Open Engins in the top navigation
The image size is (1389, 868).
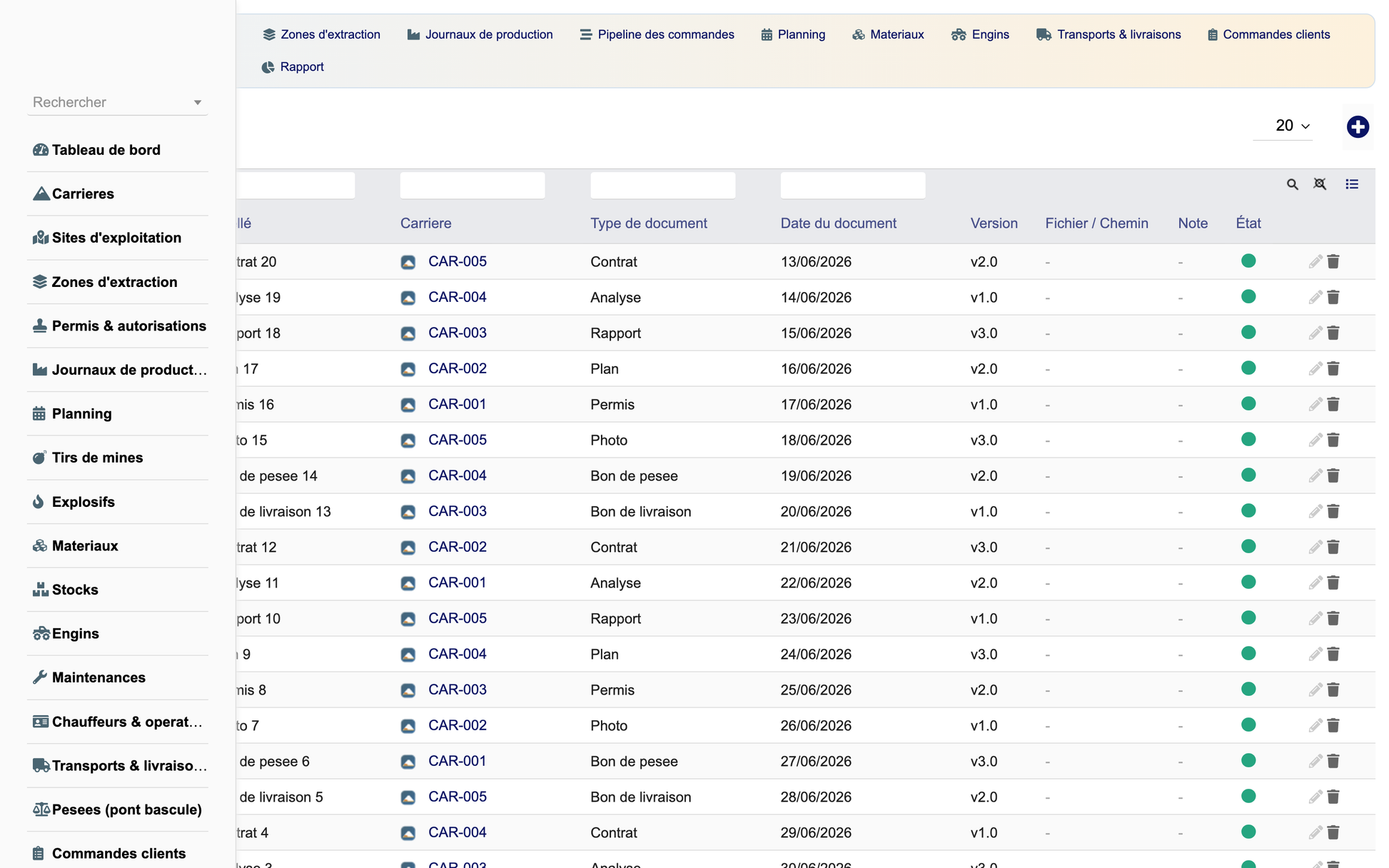pos(980,34)
